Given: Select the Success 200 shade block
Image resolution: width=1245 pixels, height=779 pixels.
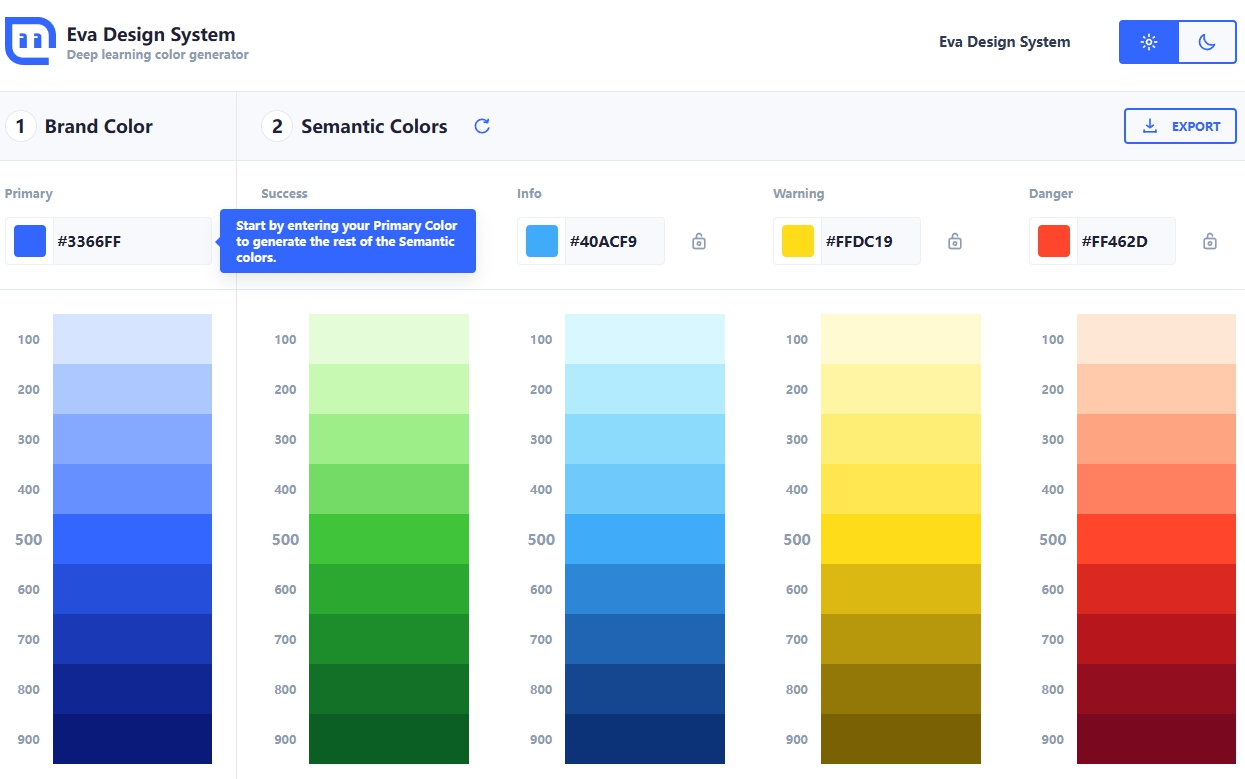Looking at the screenshot, I should (389, 389).
